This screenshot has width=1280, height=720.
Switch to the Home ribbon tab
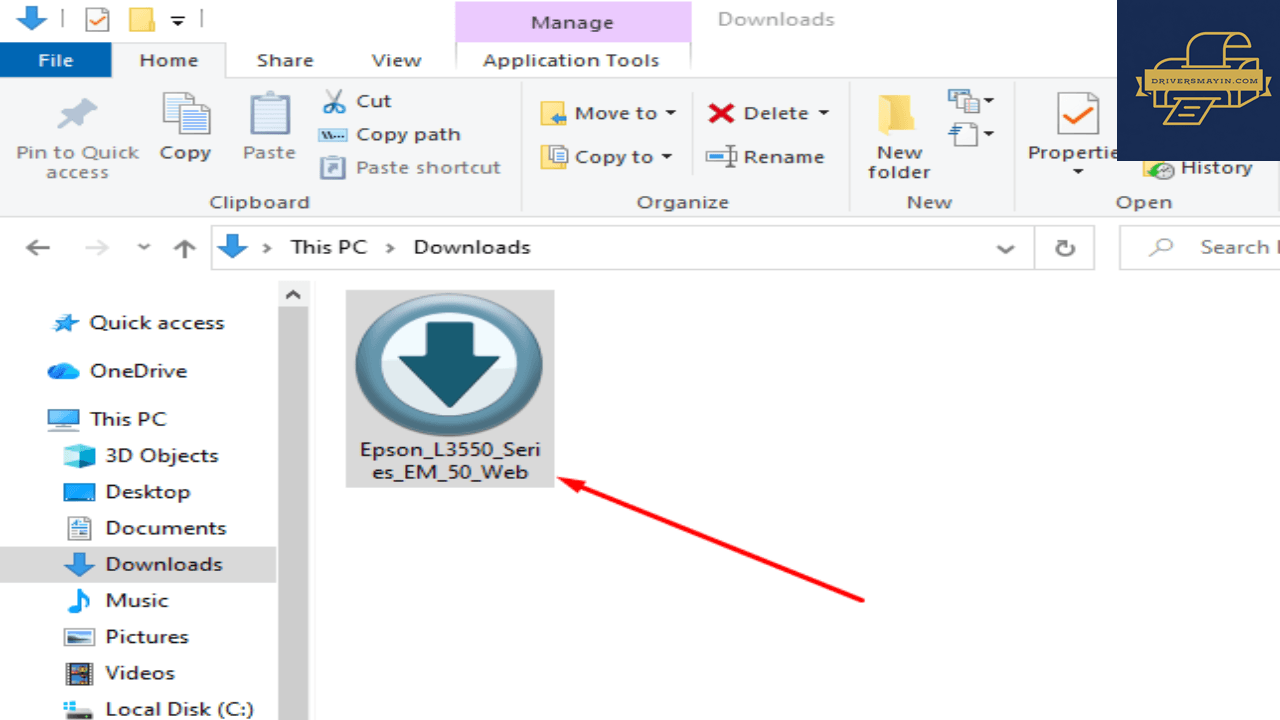[168, 60]
